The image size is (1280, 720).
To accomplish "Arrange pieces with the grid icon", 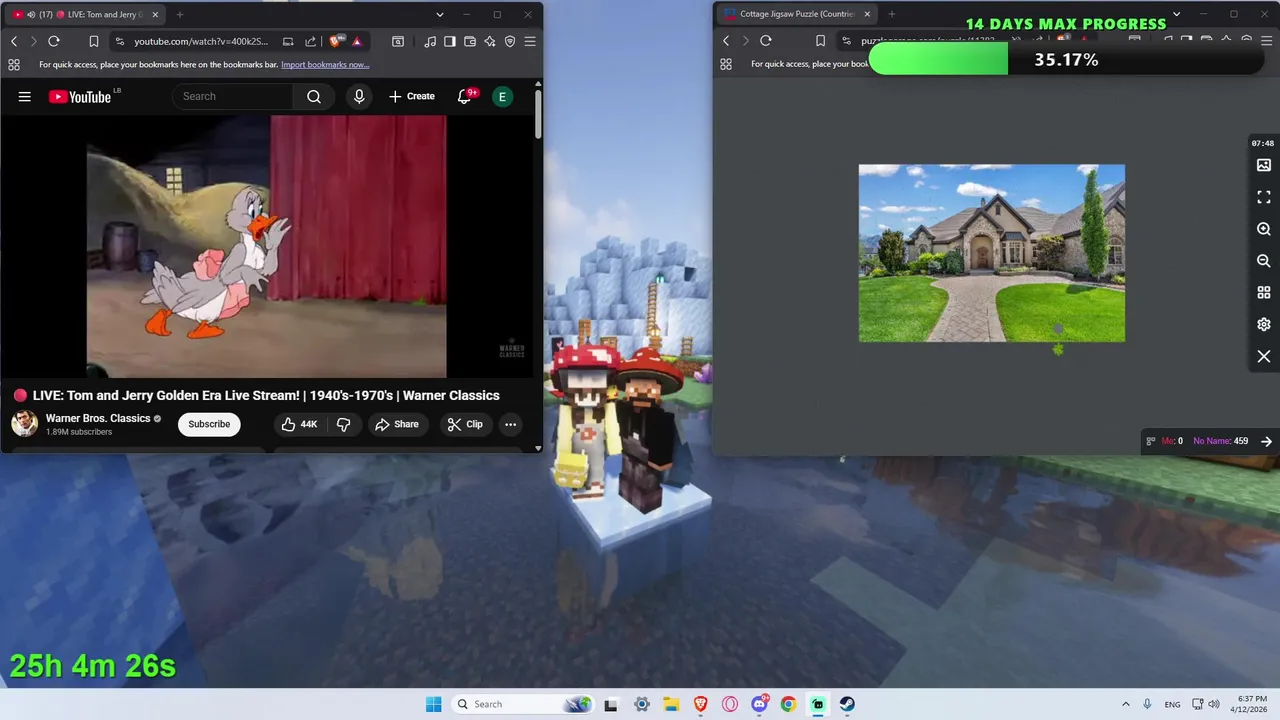I will click(x=1264, y=293).
